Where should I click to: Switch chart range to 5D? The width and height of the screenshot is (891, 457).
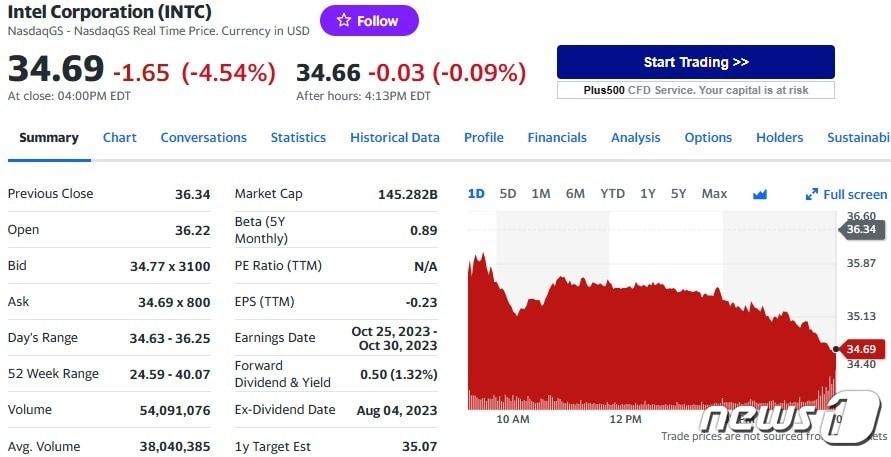click(508, 194)
